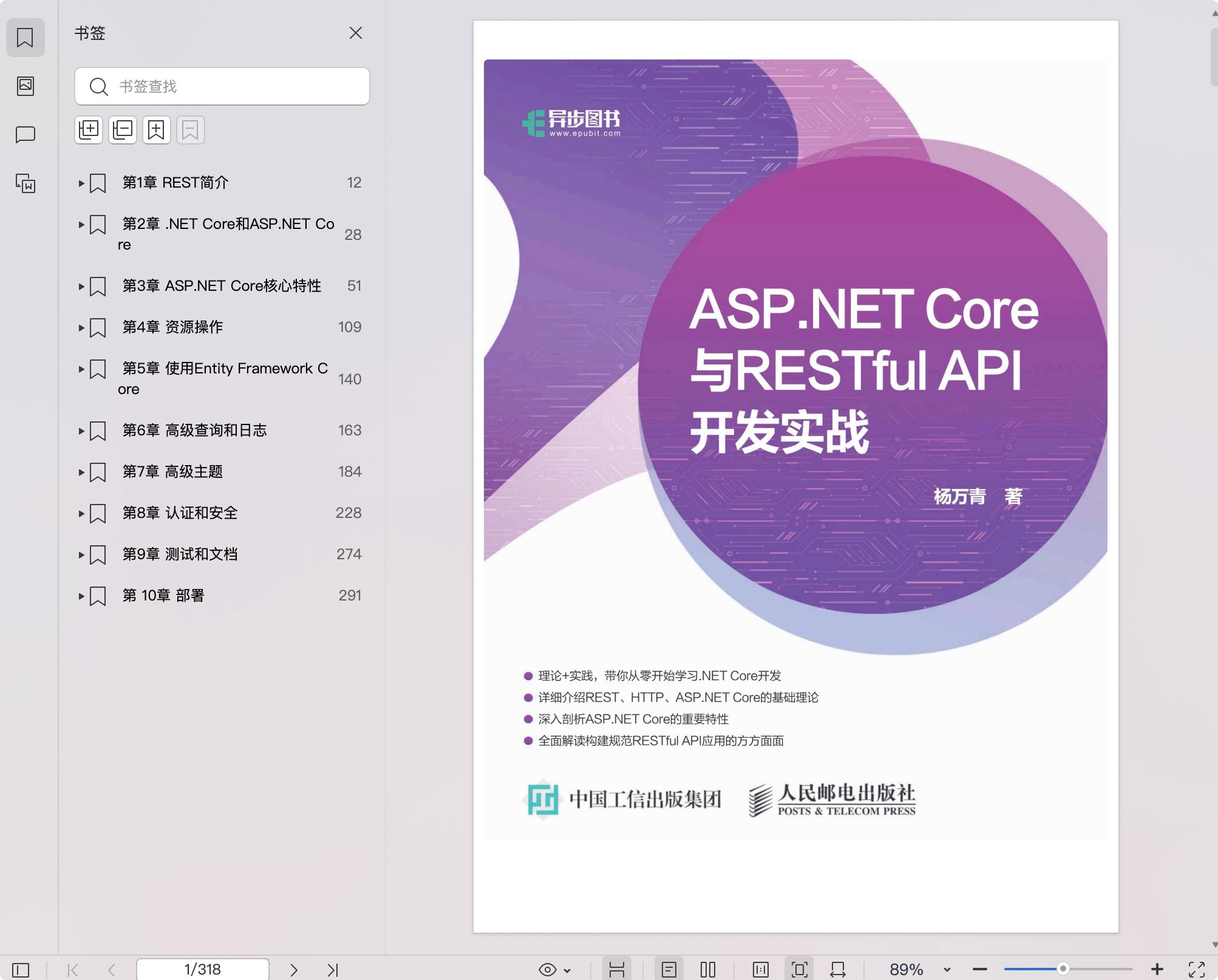Expand 第6章 高级查询和日志

(x=81, y=430)
